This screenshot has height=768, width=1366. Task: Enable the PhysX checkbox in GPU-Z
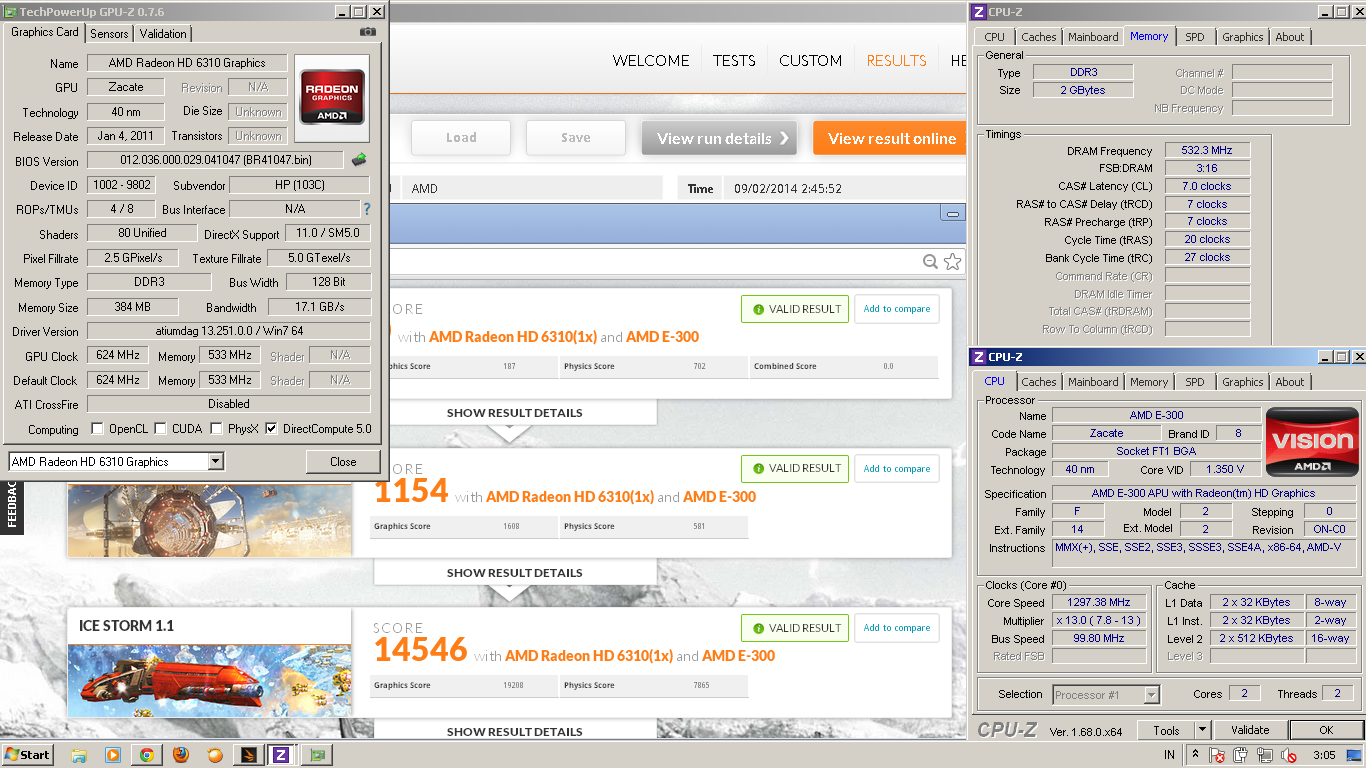pyautogui.click(x=217, y=429)
